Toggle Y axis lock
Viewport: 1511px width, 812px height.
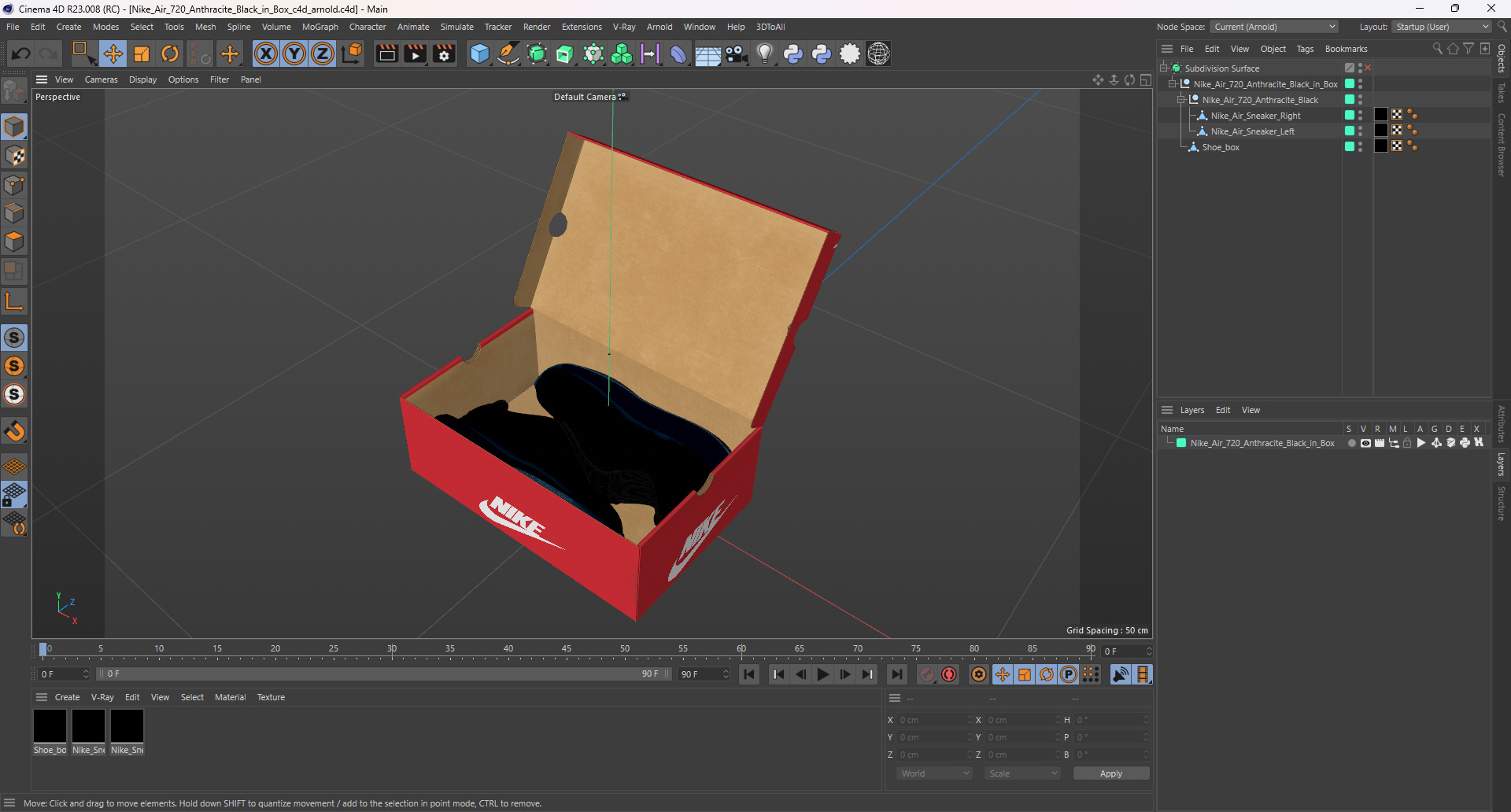coord(294,54)
